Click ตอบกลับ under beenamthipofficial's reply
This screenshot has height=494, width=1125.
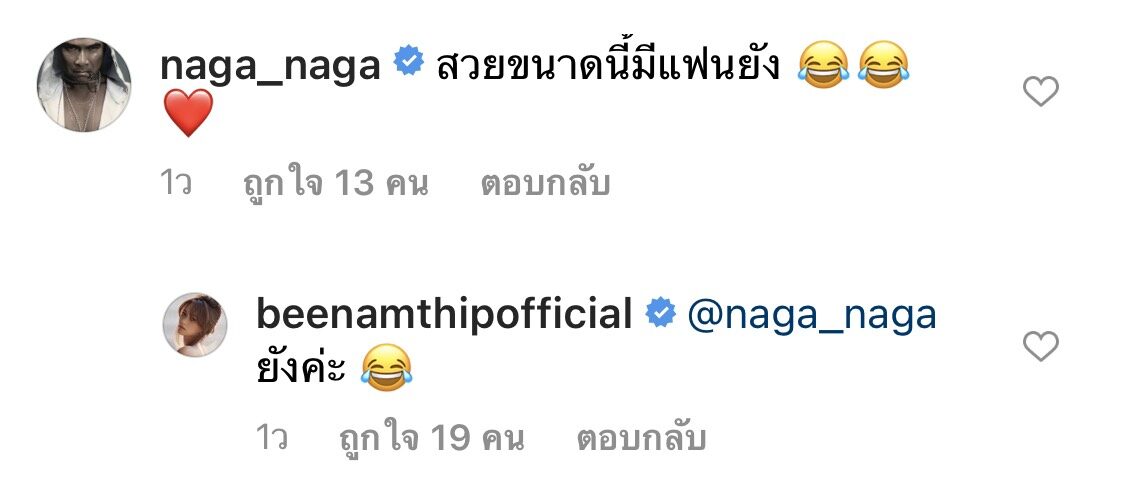point(641,437)
